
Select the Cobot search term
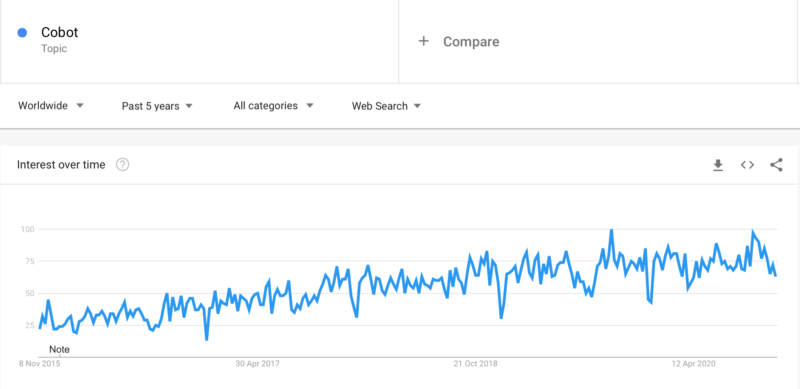pyautogui.click(x=60, y=33)
